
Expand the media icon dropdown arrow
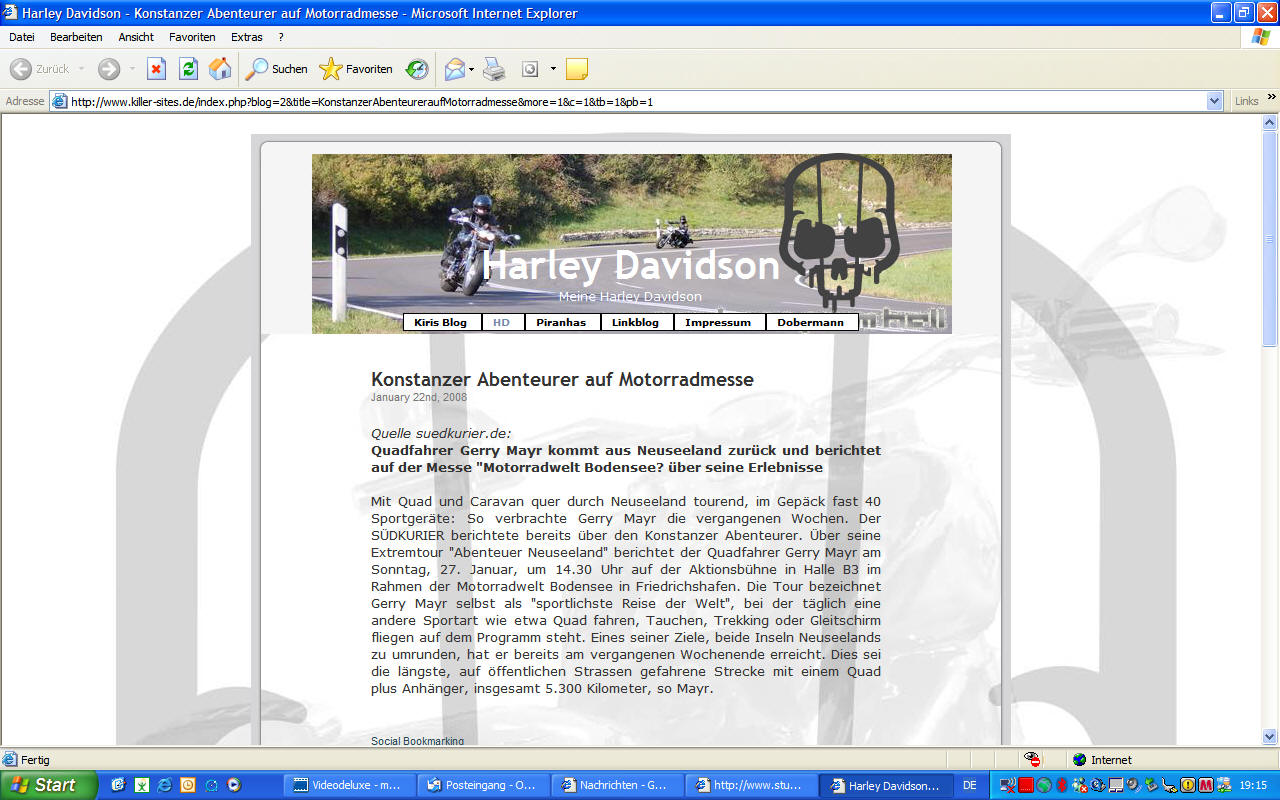click(553, 69)
